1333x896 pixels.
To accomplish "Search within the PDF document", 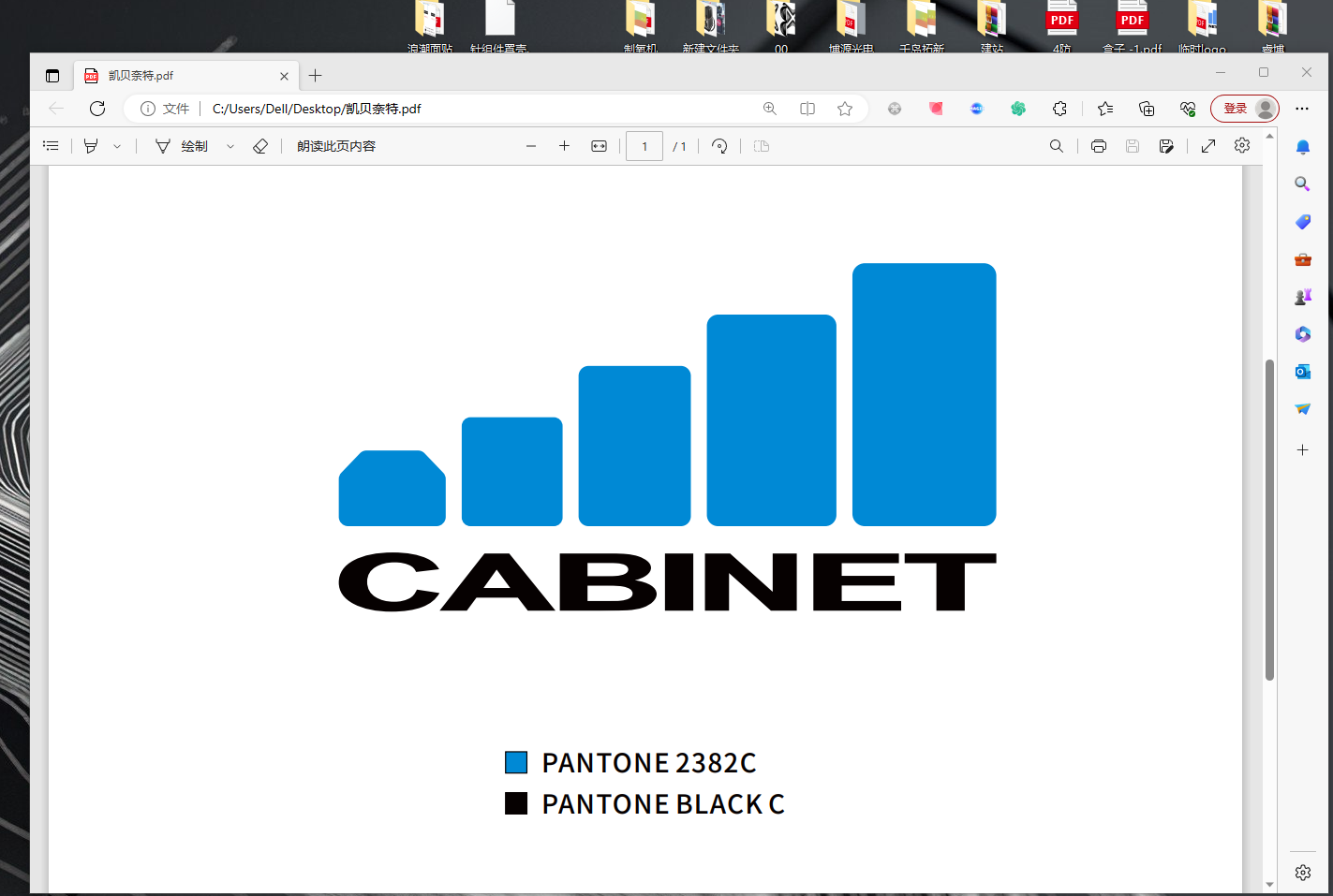I will (x=1057, y=146).
